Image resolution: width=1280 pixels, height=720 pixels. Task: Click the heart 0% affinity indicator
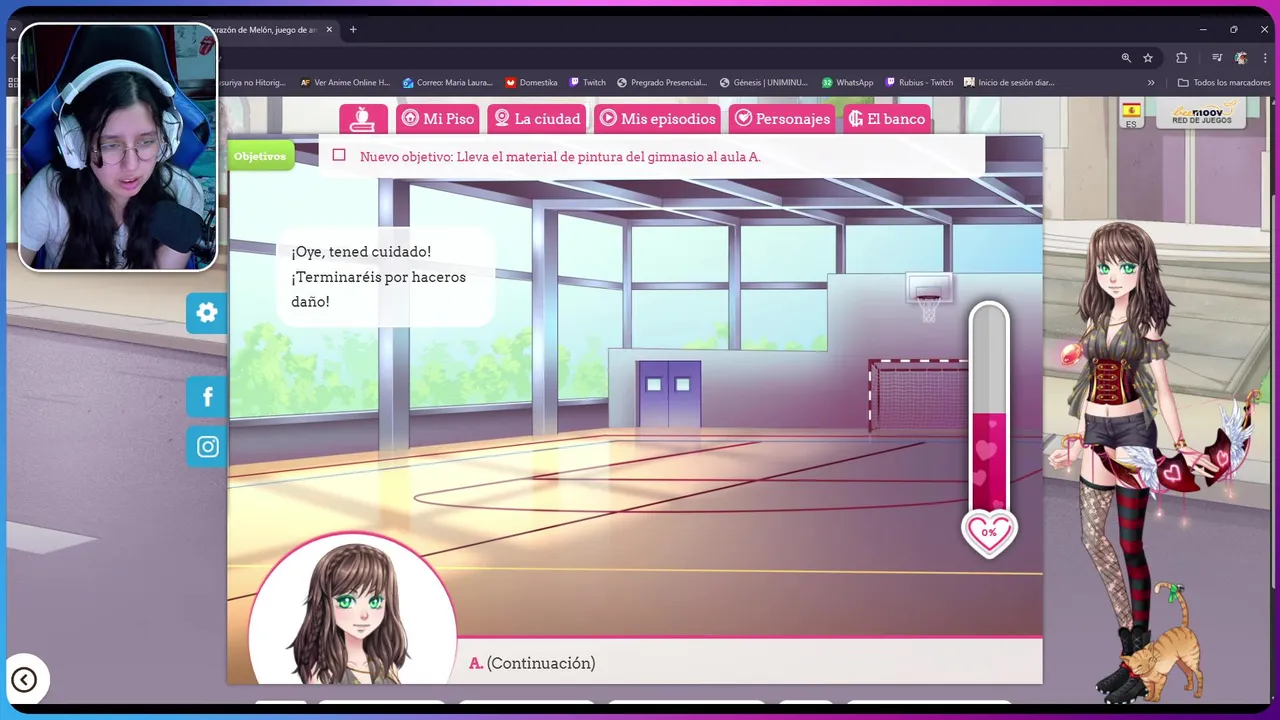pos(989,532)
